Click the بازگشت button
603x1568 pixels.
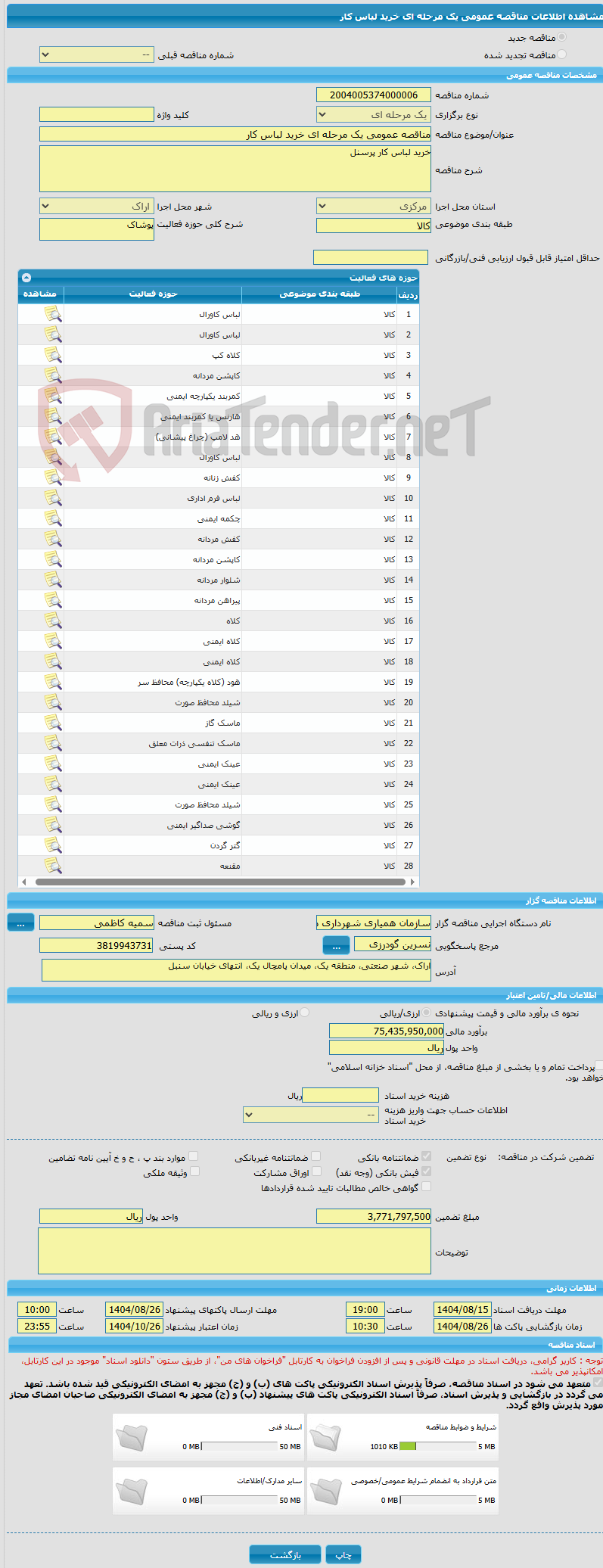[x=285, y=1555]
